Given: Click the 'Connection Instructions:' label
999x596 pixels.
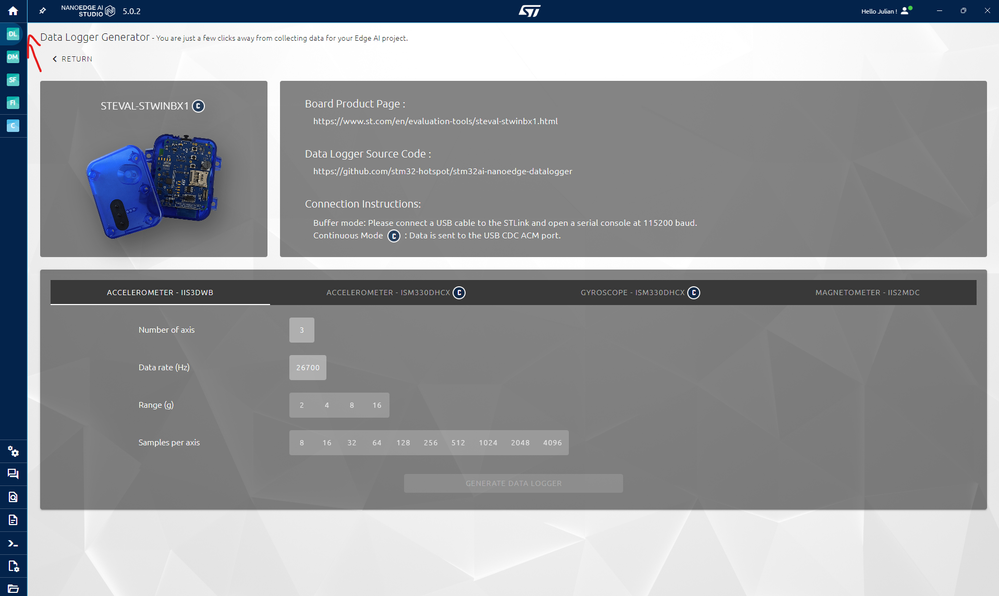Looking at the screenshot, I should [x=363, y=204].
